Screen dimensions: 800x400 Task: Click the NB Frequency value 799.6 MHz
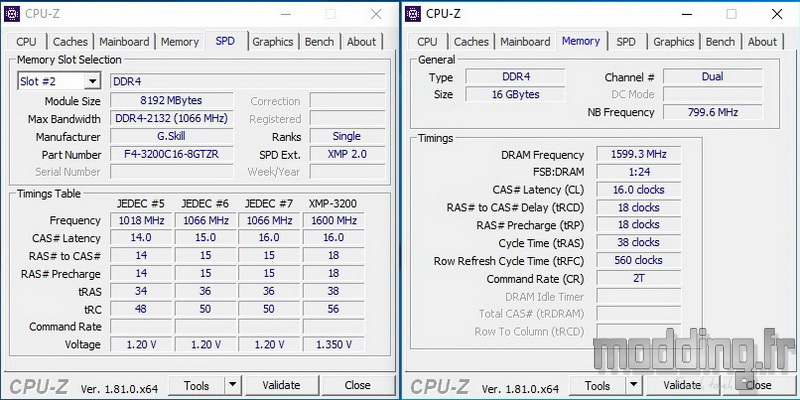coord(712,112)
